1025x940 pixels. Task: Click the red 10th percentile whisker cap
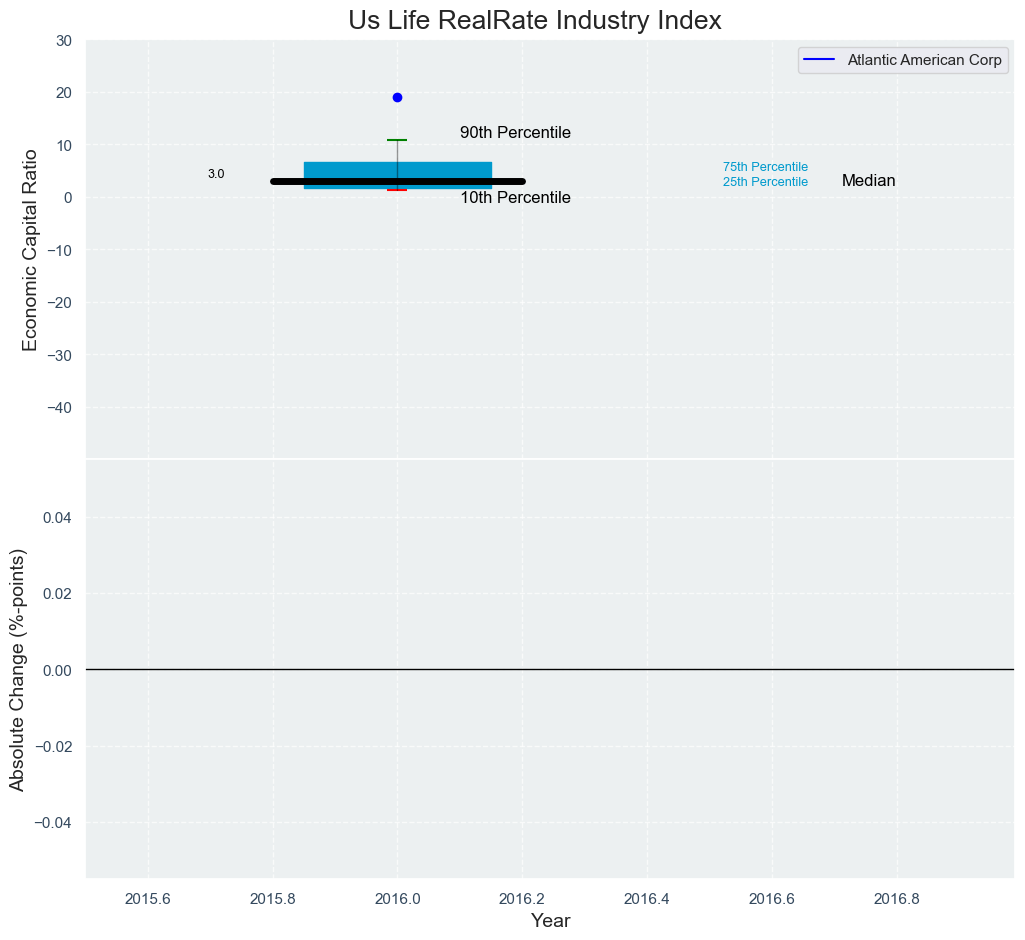pyautogui.click(x=397, y=190)
